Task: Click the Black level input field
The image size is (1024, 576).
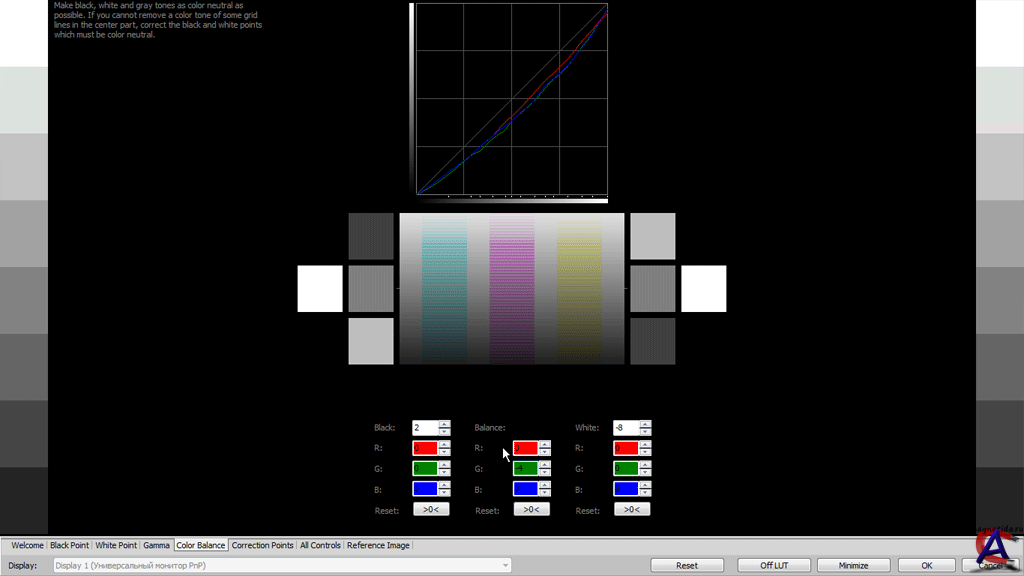Action: point(424,428)
